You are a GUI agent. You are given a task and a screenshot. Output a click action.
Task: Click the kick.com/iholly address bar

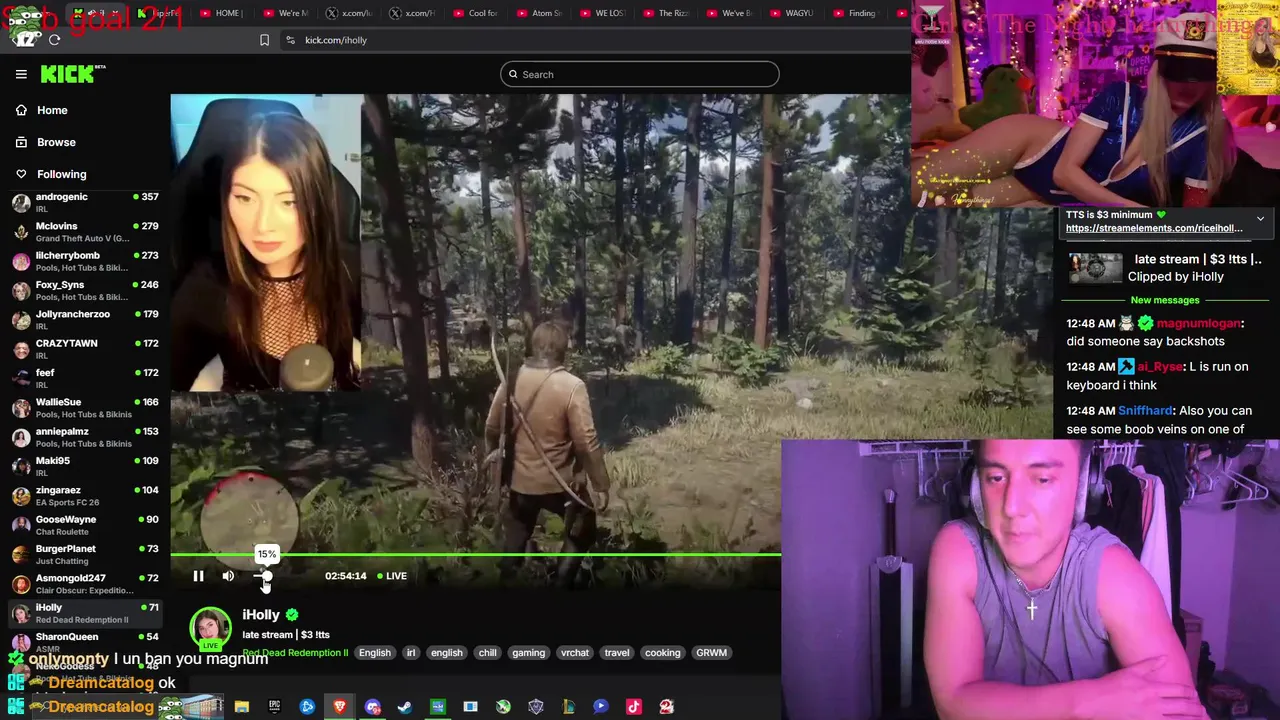[x=336, y=40]
